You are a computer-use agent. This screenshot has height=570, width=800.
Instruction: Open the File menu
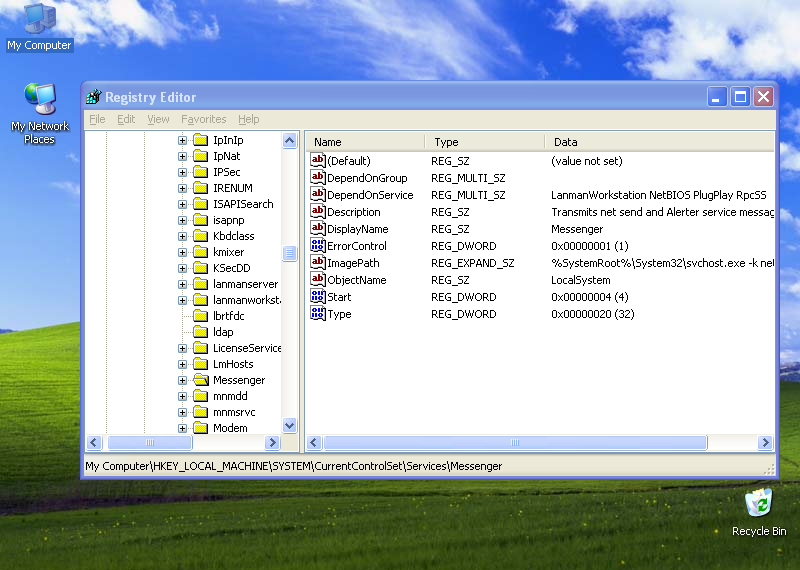(x=97, y=119)
